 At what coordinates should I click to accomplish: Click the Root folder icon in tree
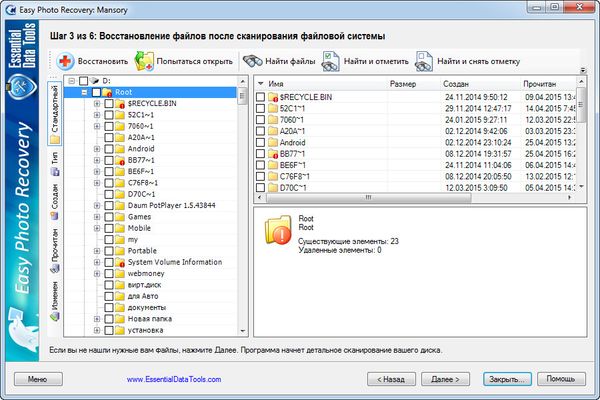107,92
